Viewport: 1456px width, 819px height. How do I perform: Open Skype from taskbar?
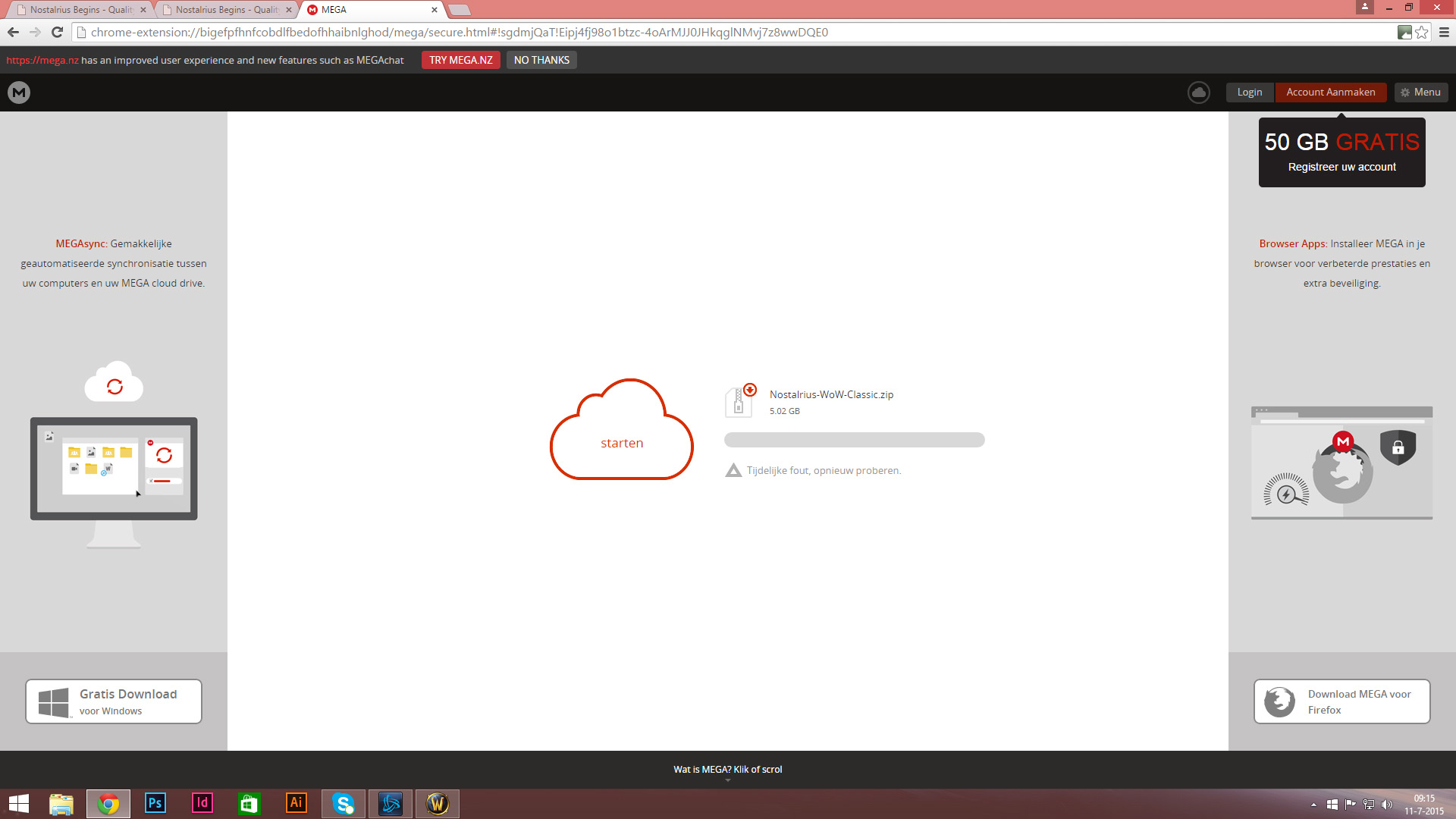[344, 804]
